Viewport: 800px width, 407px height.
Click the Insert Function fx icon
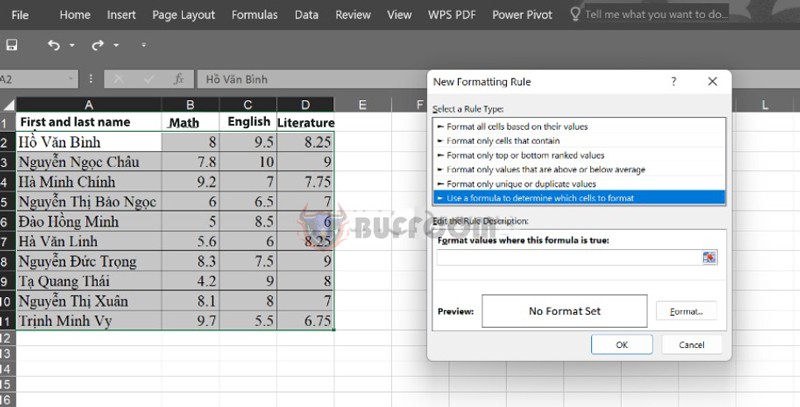point(179,79)
